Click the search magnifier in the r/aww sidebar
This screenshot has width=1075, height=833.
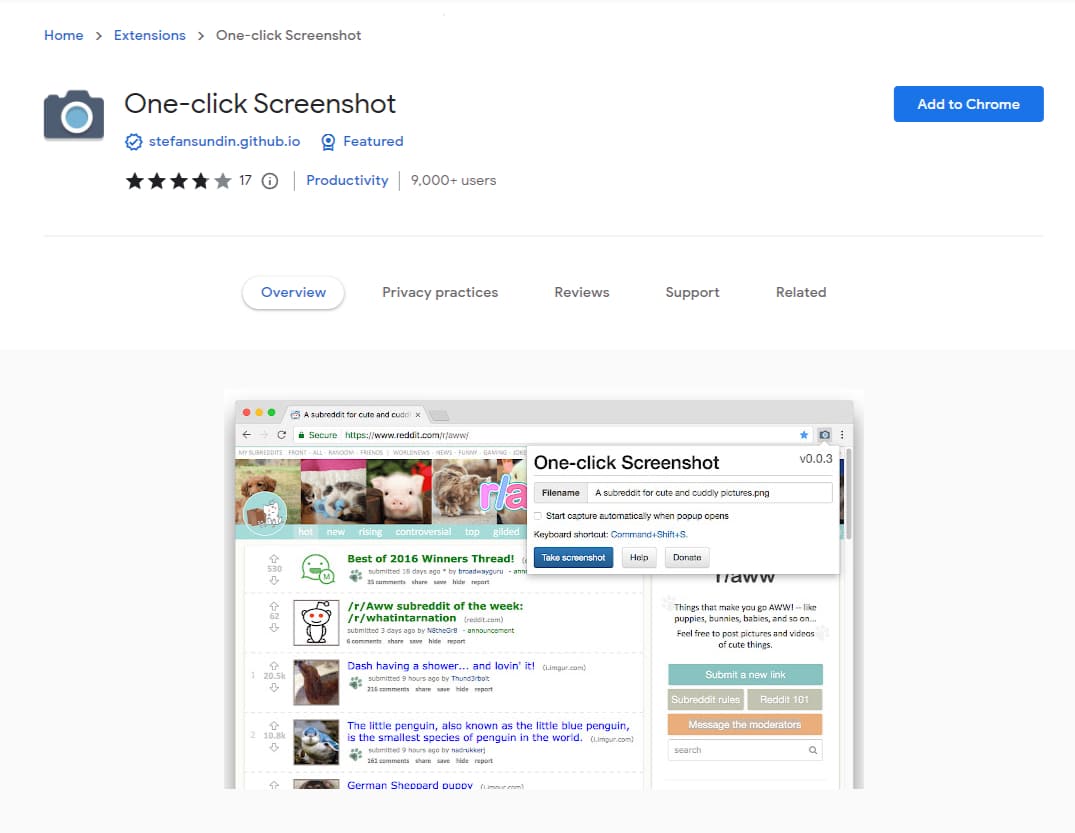[x=812, y=750]
